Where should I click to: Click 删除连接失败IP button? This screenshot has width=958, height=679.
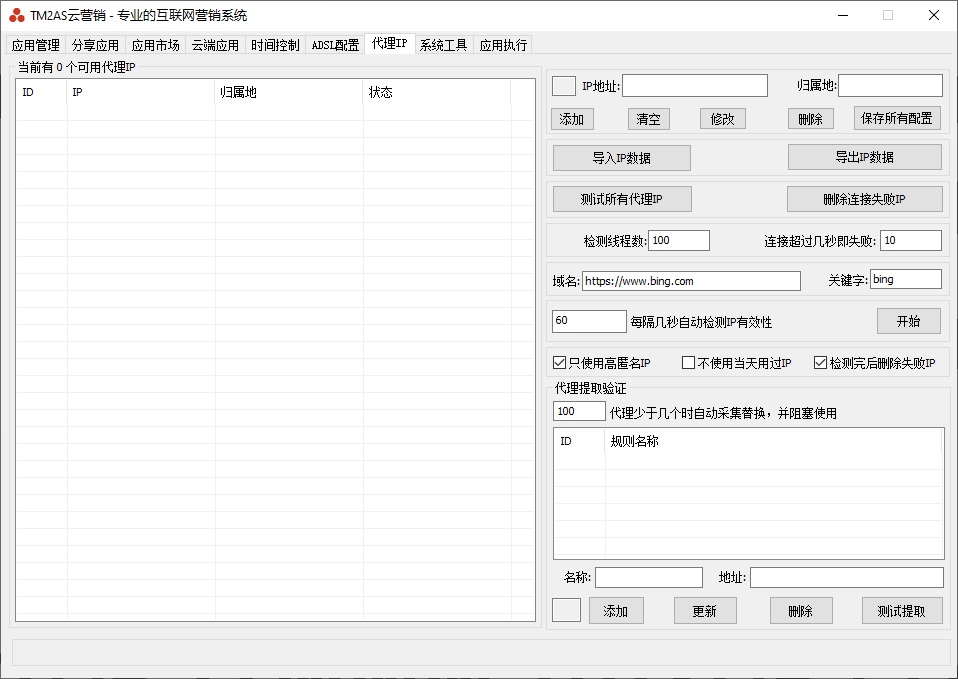(864, 199)
